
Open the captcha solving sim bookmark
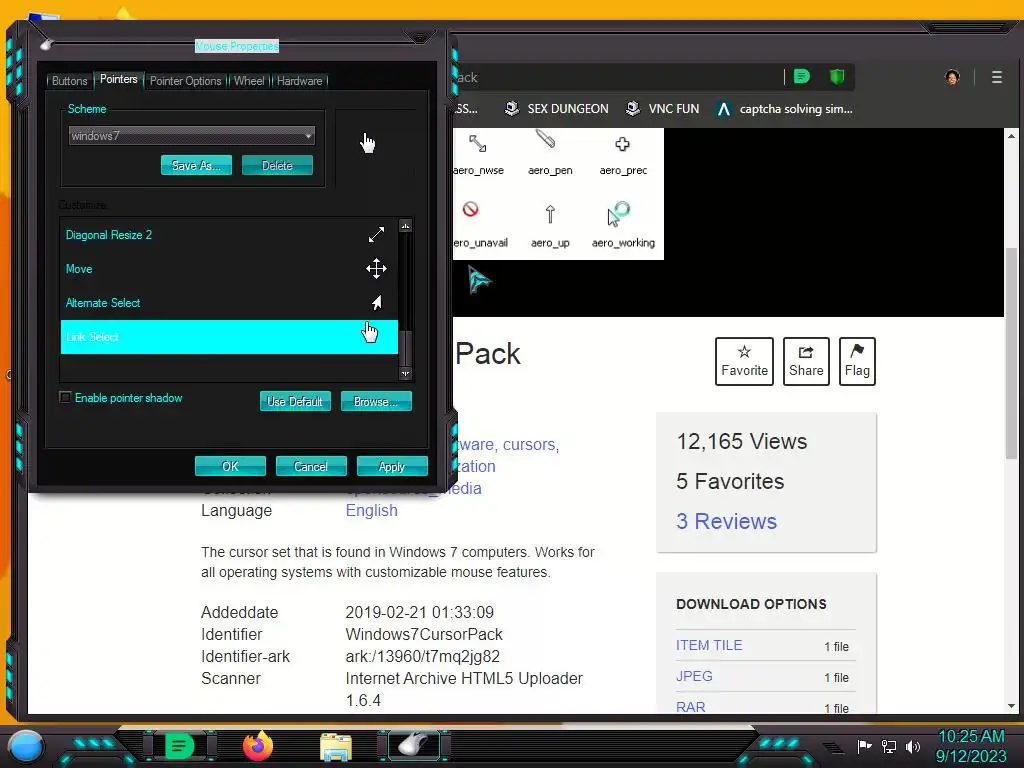tap(784, 108)
